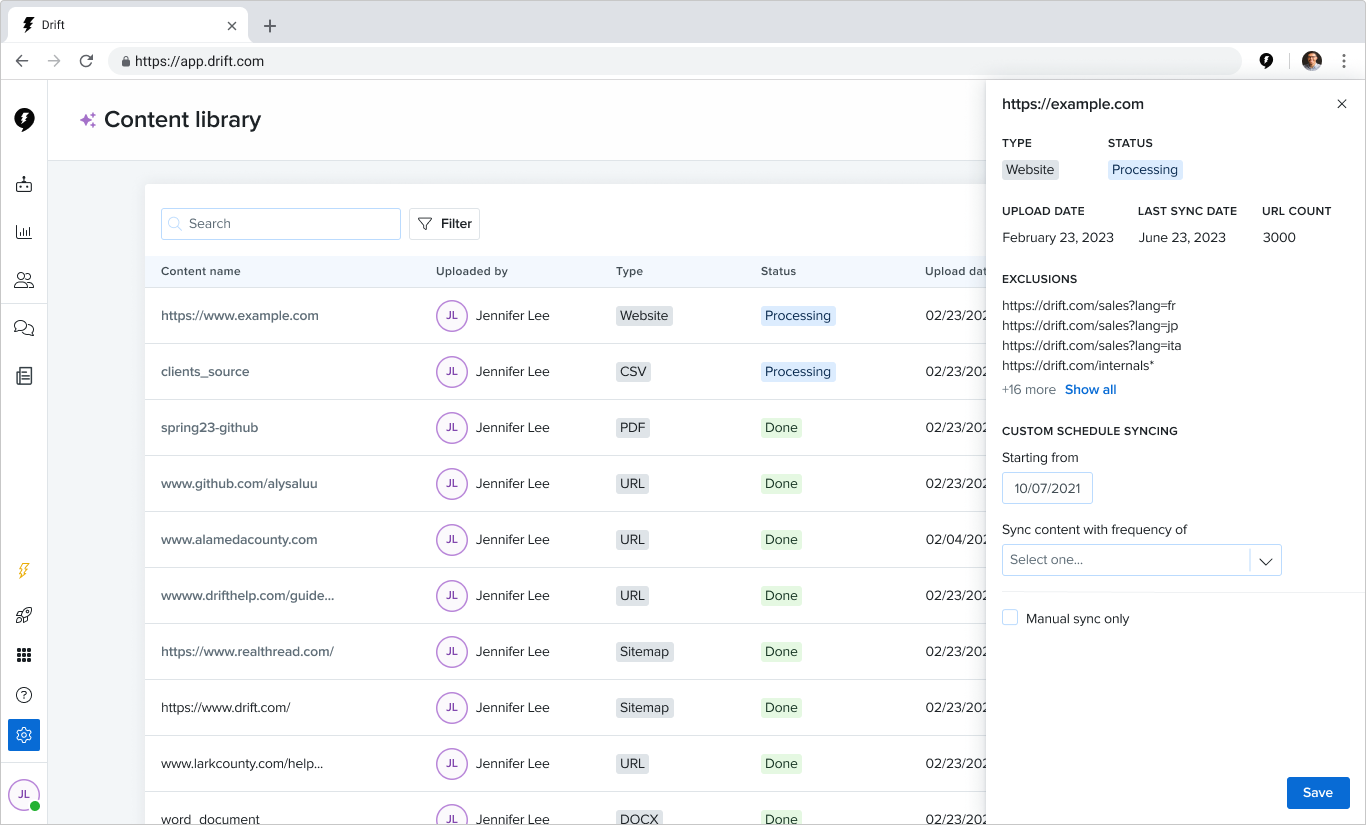The image size is (1366, 825).
Task: Click Show all exclusions link
Action: click(1090, 390)
